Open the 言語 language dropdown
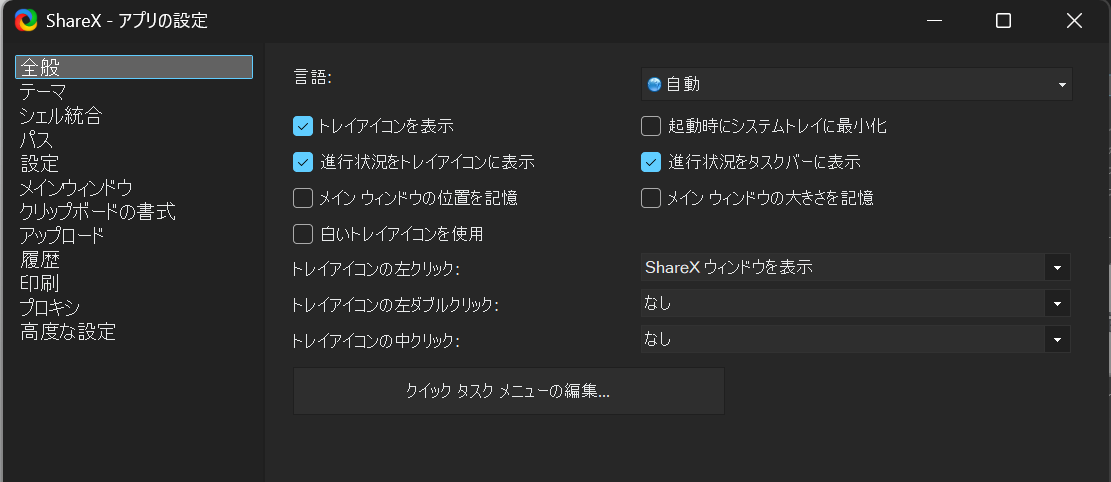Screen dimensions: 1111x482 (856, 85)
